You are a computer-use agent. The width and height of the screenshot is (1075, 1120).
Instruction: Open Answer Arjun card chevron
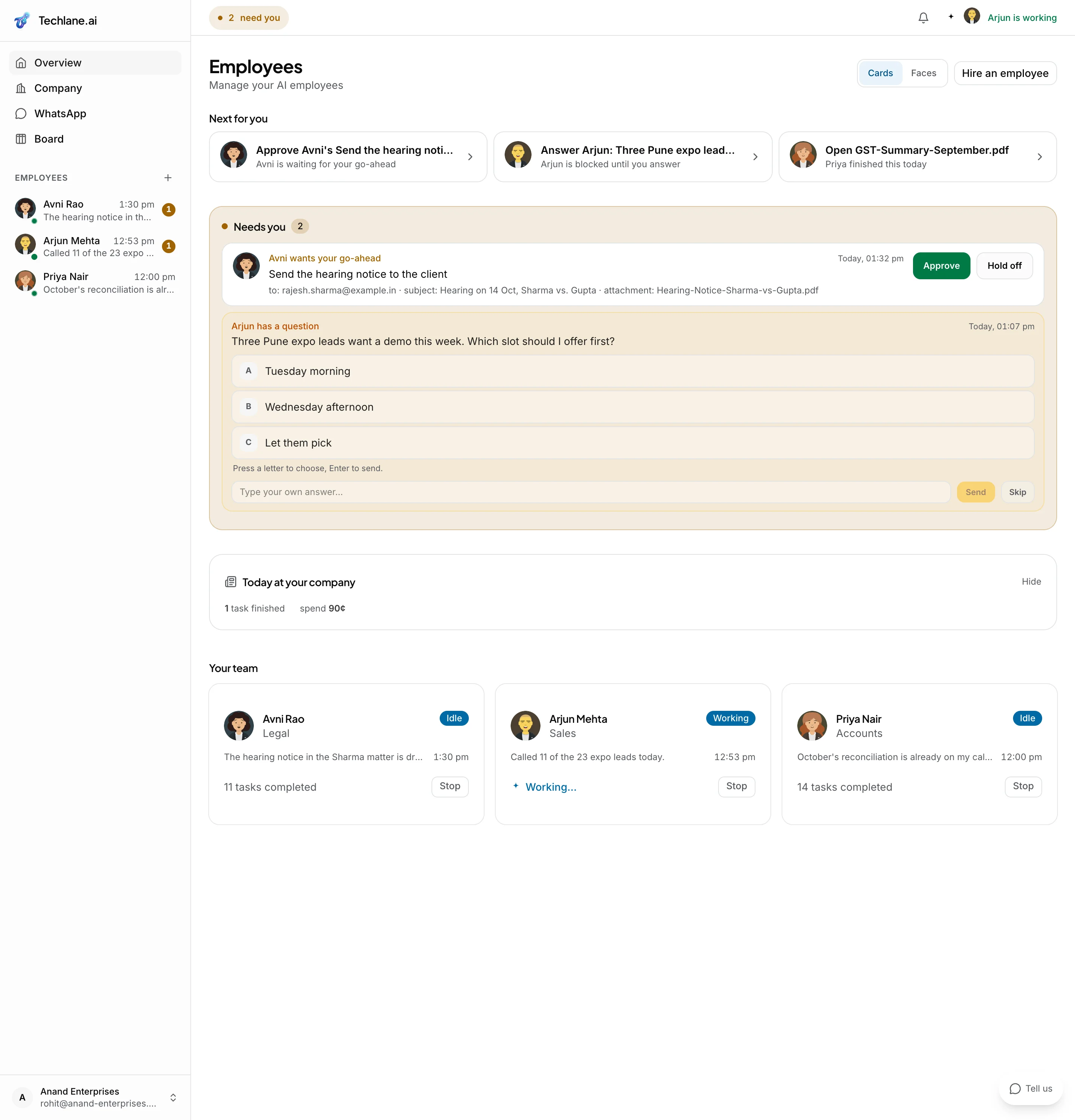[755, 156]
